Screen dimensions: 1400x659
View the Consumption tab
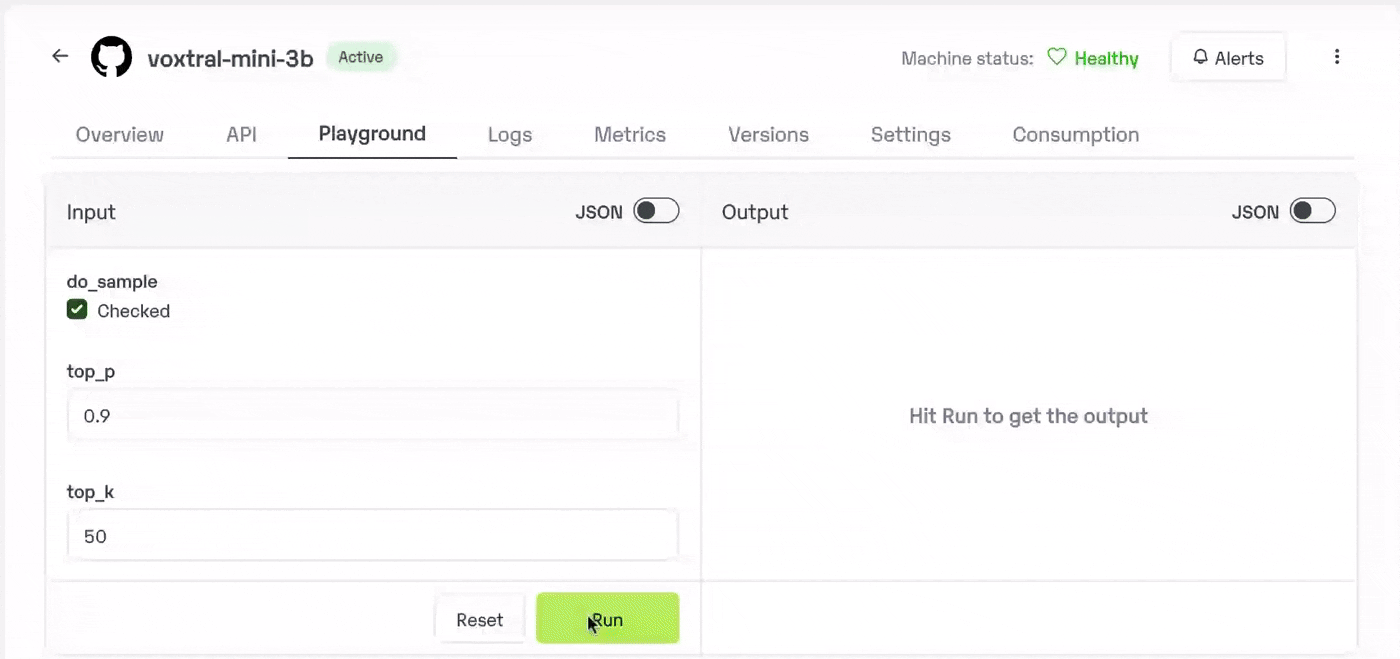[x=1076, y=135]
